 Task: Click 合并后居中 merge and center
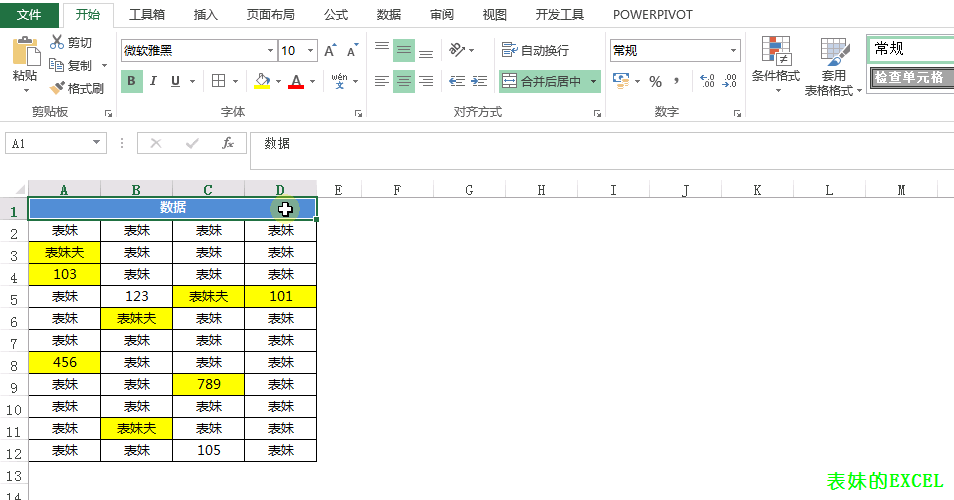click(542, 82)
